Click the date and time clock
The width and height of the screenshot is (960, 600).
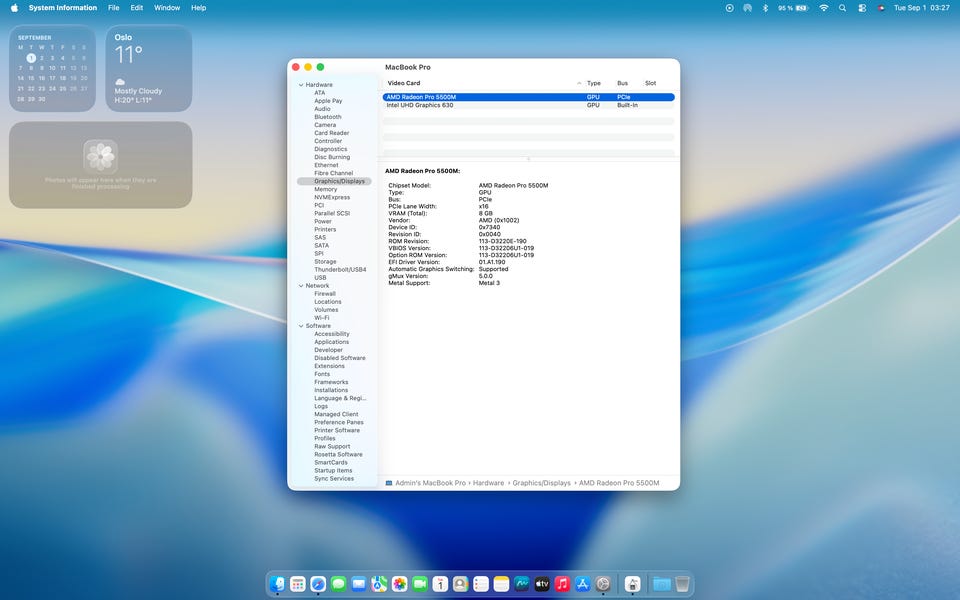(x=921, y=8)
